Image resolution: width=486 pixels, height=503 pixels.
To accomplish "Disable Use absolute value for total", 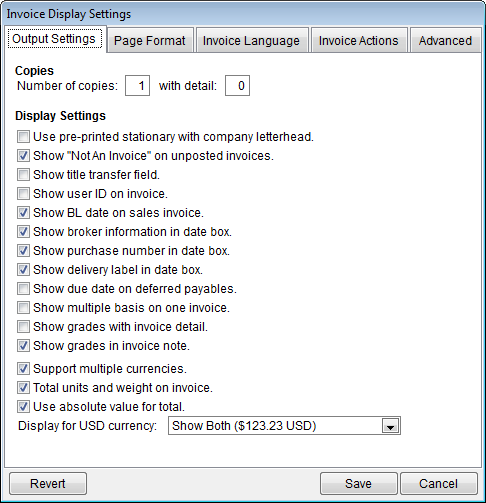I will (23, 407).
